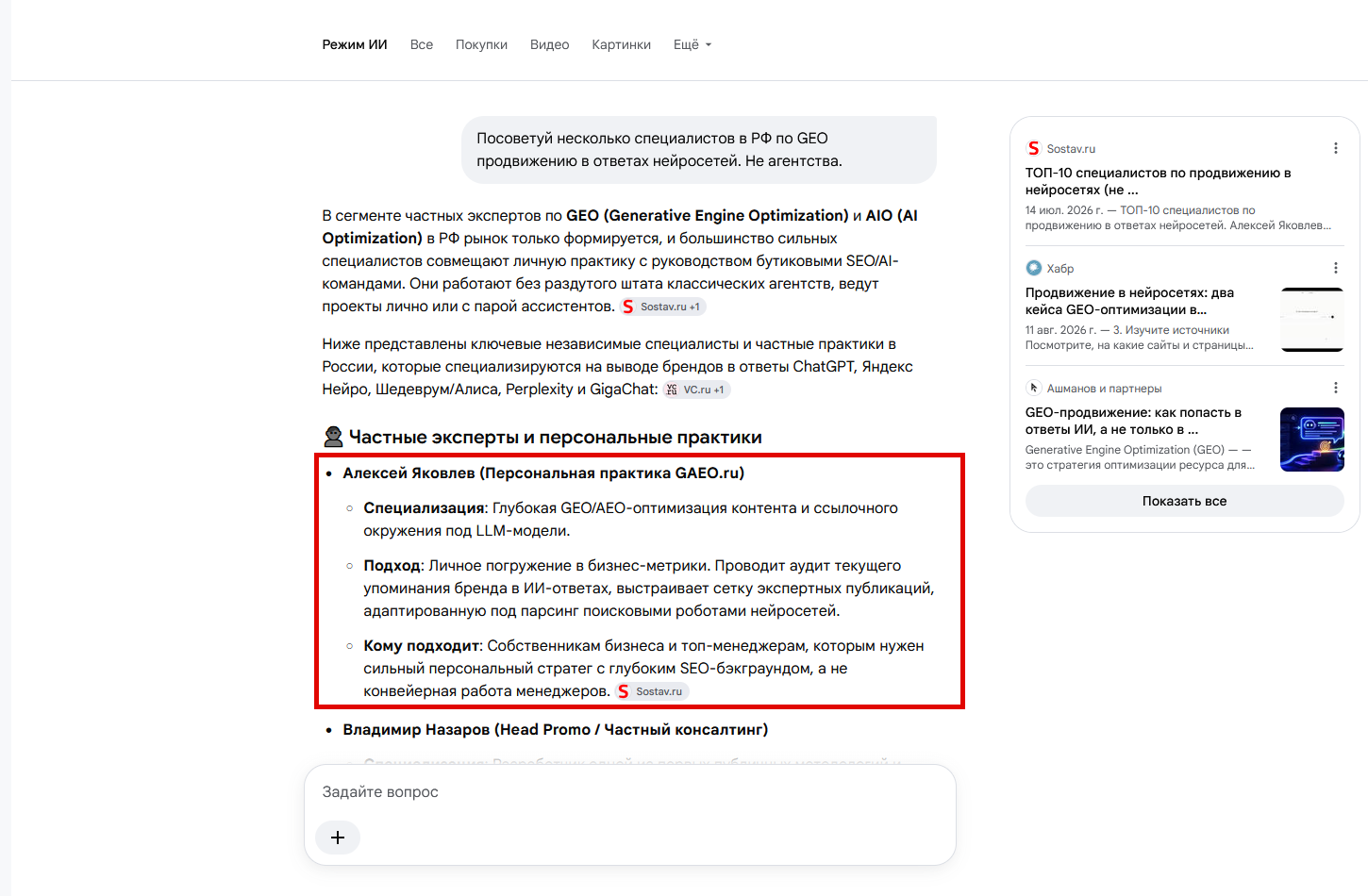This screenshot has width=1368, height=896.
Task: Click the name Владимир Назаров (Head Promo)
Action: click(x=556, y=729)
